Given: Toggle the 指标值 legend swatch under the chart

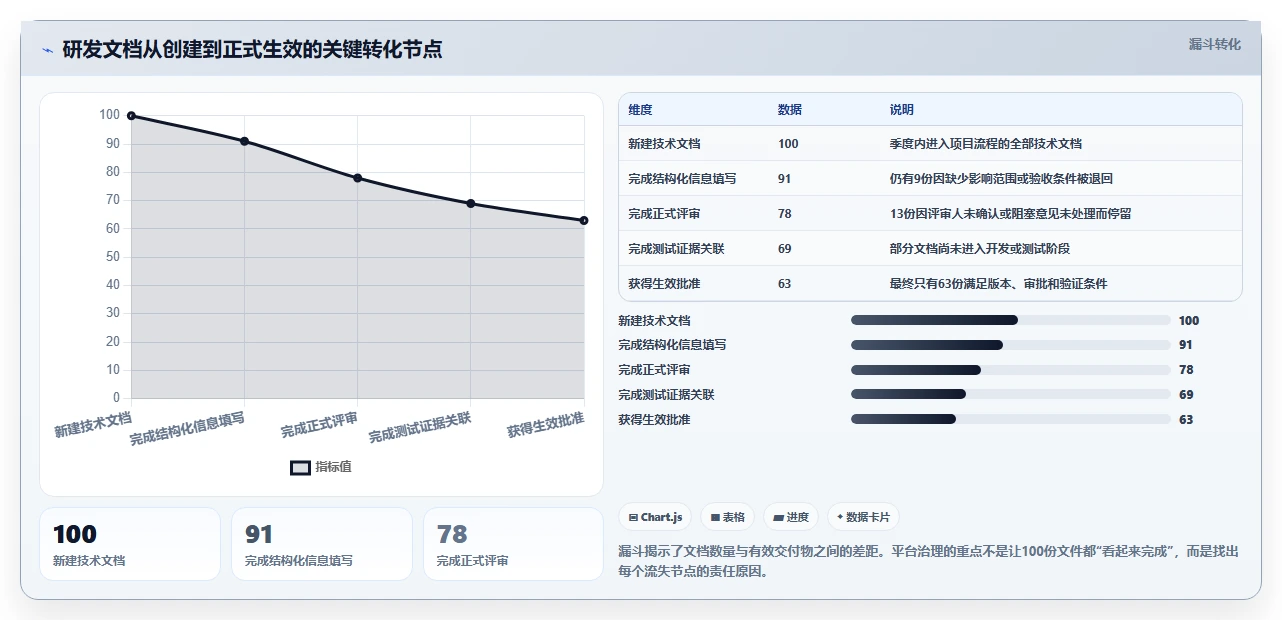Looking at the screenshot, I should tap(300, 467).
